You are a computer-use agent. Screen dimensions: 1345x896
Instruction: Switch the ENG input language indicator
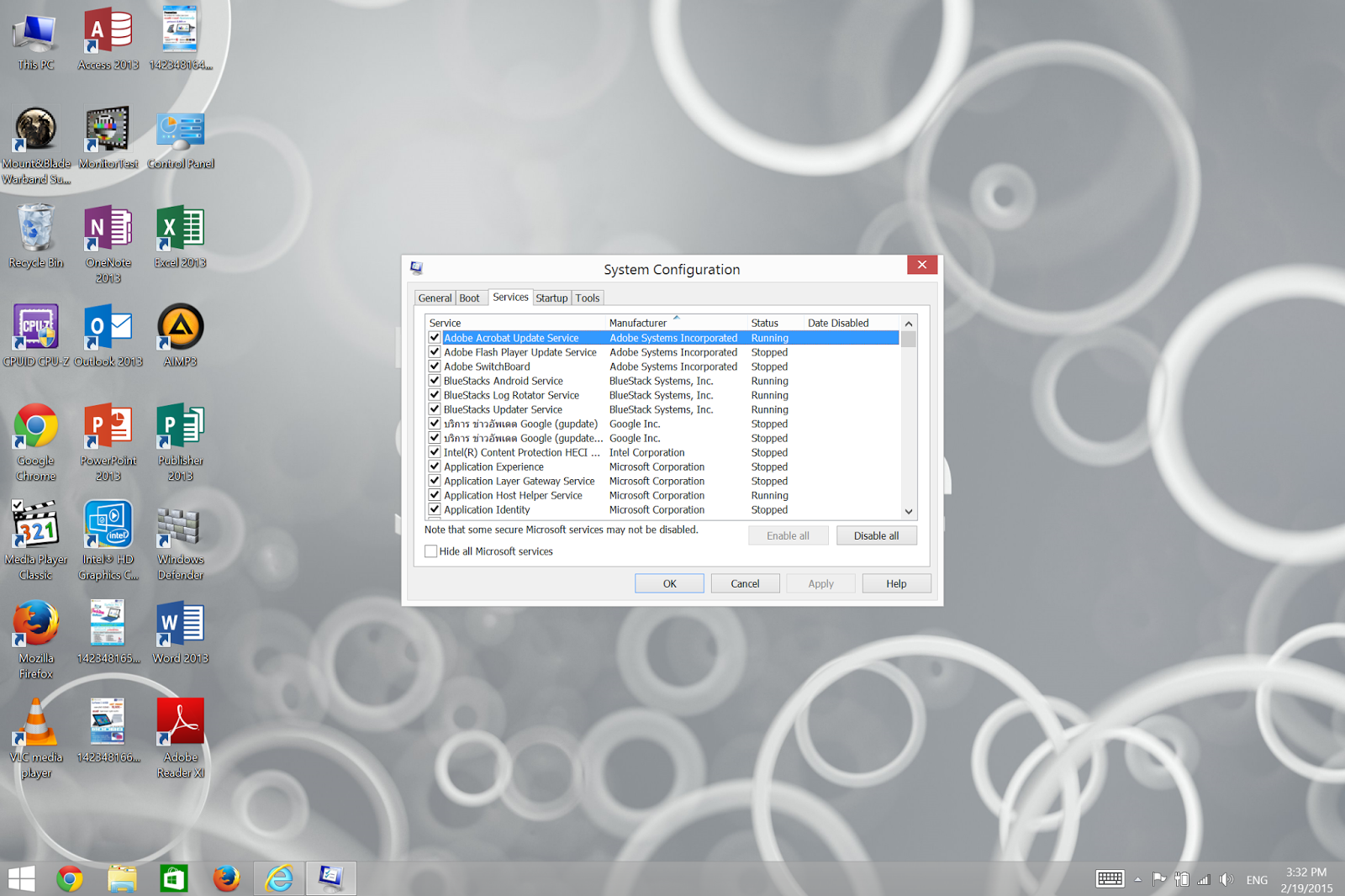coord(1257,879)
